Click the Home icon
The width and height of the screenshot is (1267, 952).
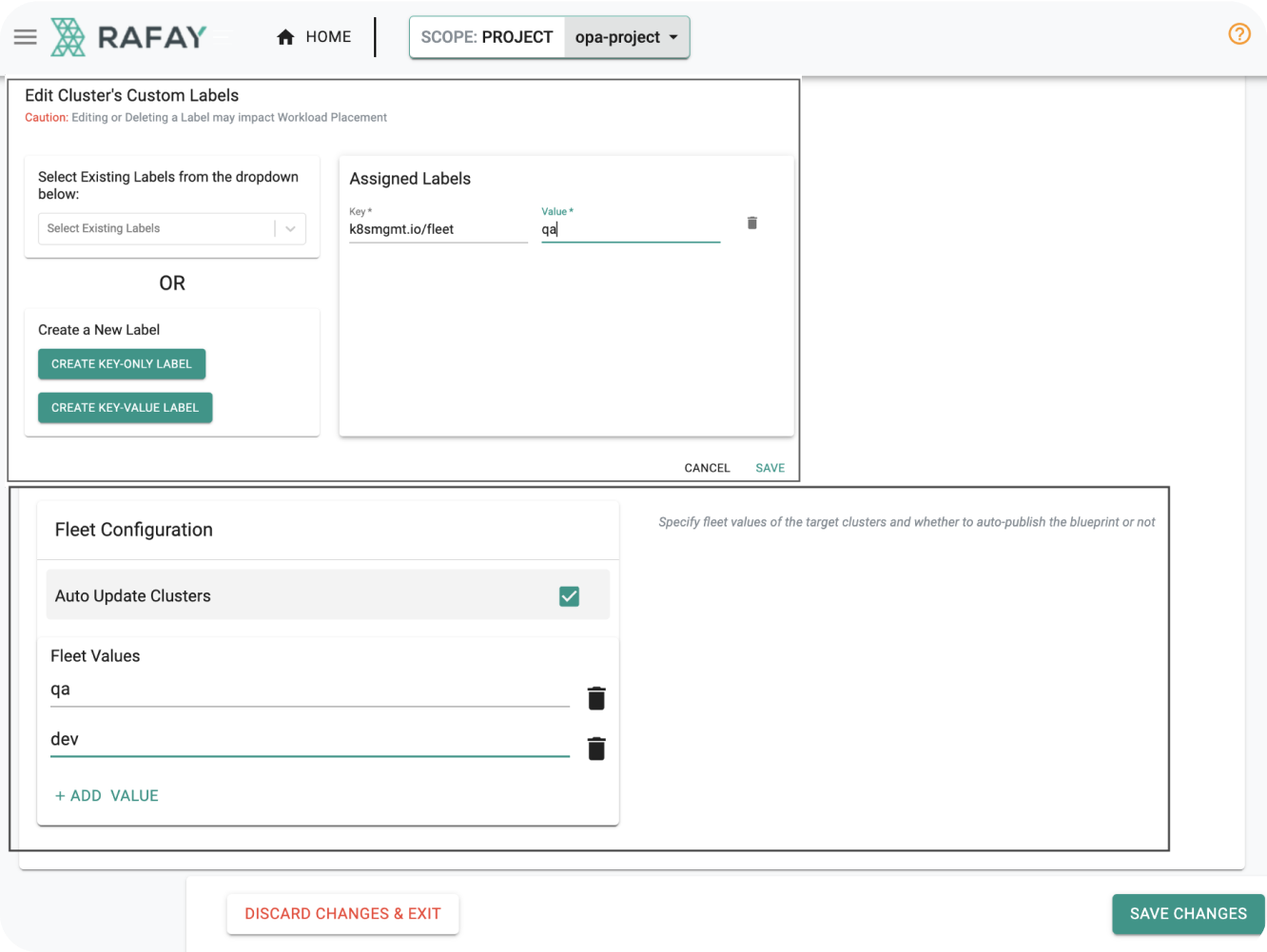285,36
